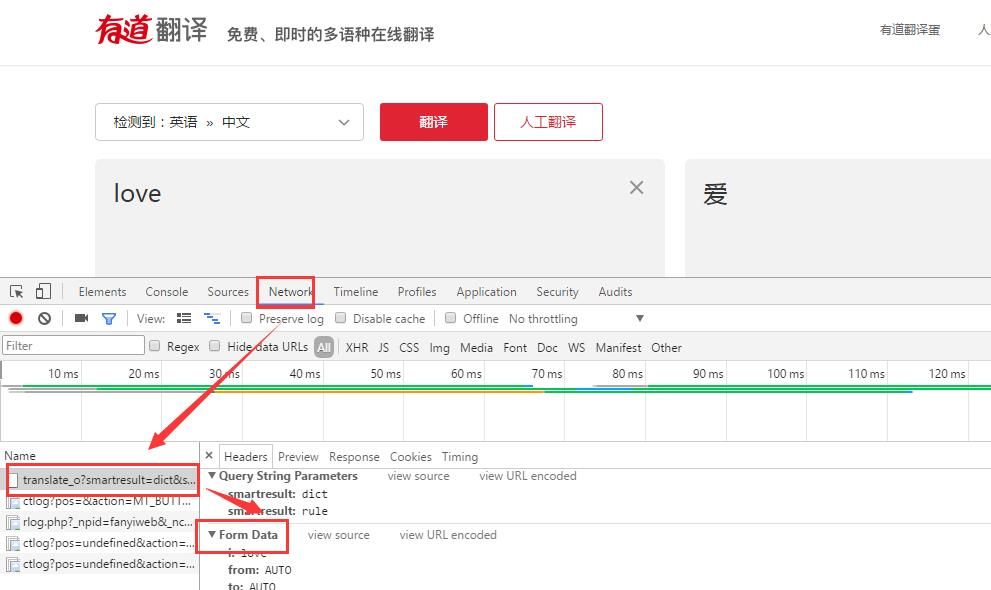The height and width of the screenshot is (590, 991).
Task: Collapse the Form Data section
Action: tap(212, 535)
